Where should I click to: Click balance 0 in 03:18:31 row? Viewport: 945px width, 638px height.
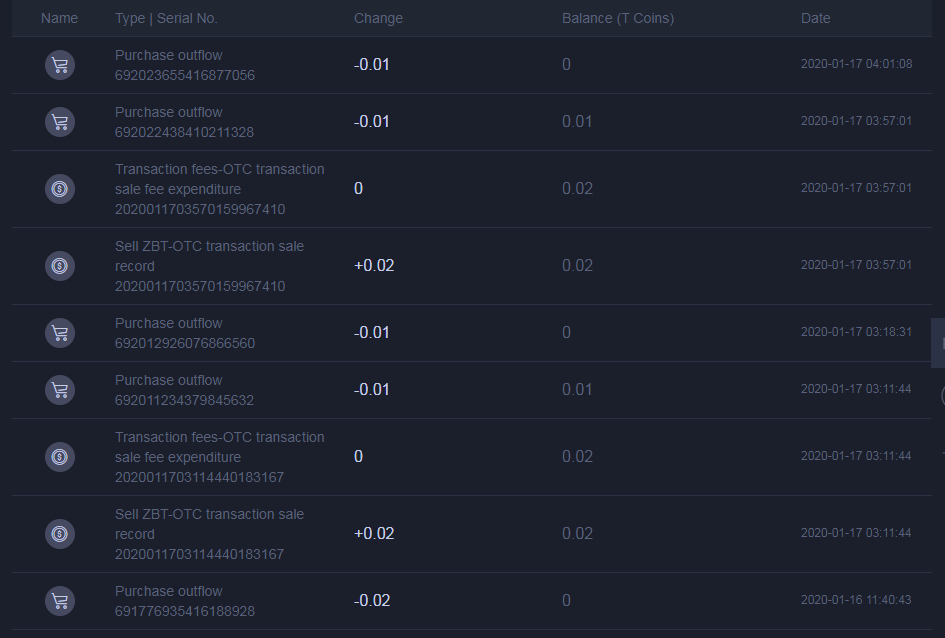tap(567, 333)
